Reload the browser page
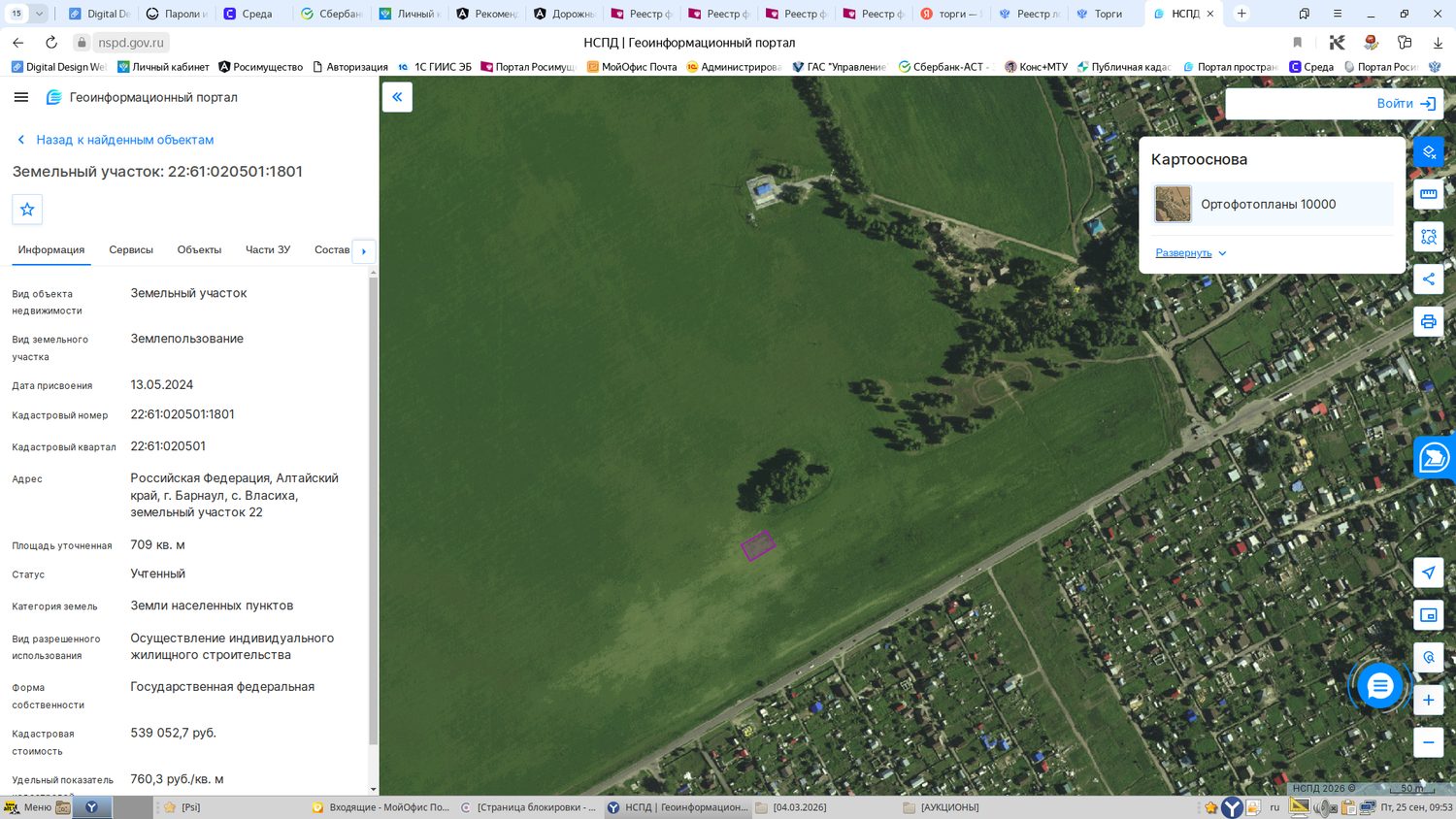The width and height of the screenshot is (1456, 819). 51,43
